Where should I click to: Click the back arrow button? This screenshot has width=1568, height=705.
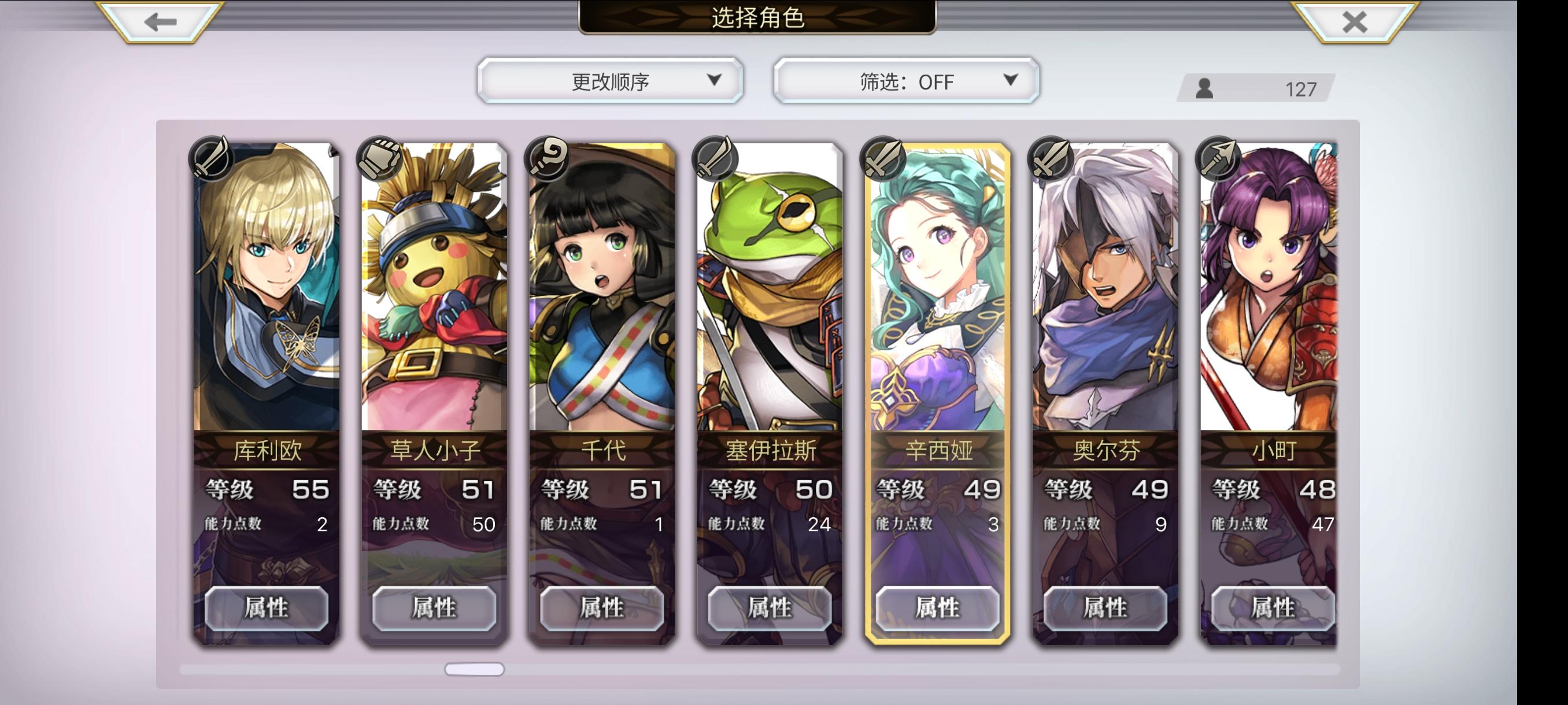(x=161, y=22)
